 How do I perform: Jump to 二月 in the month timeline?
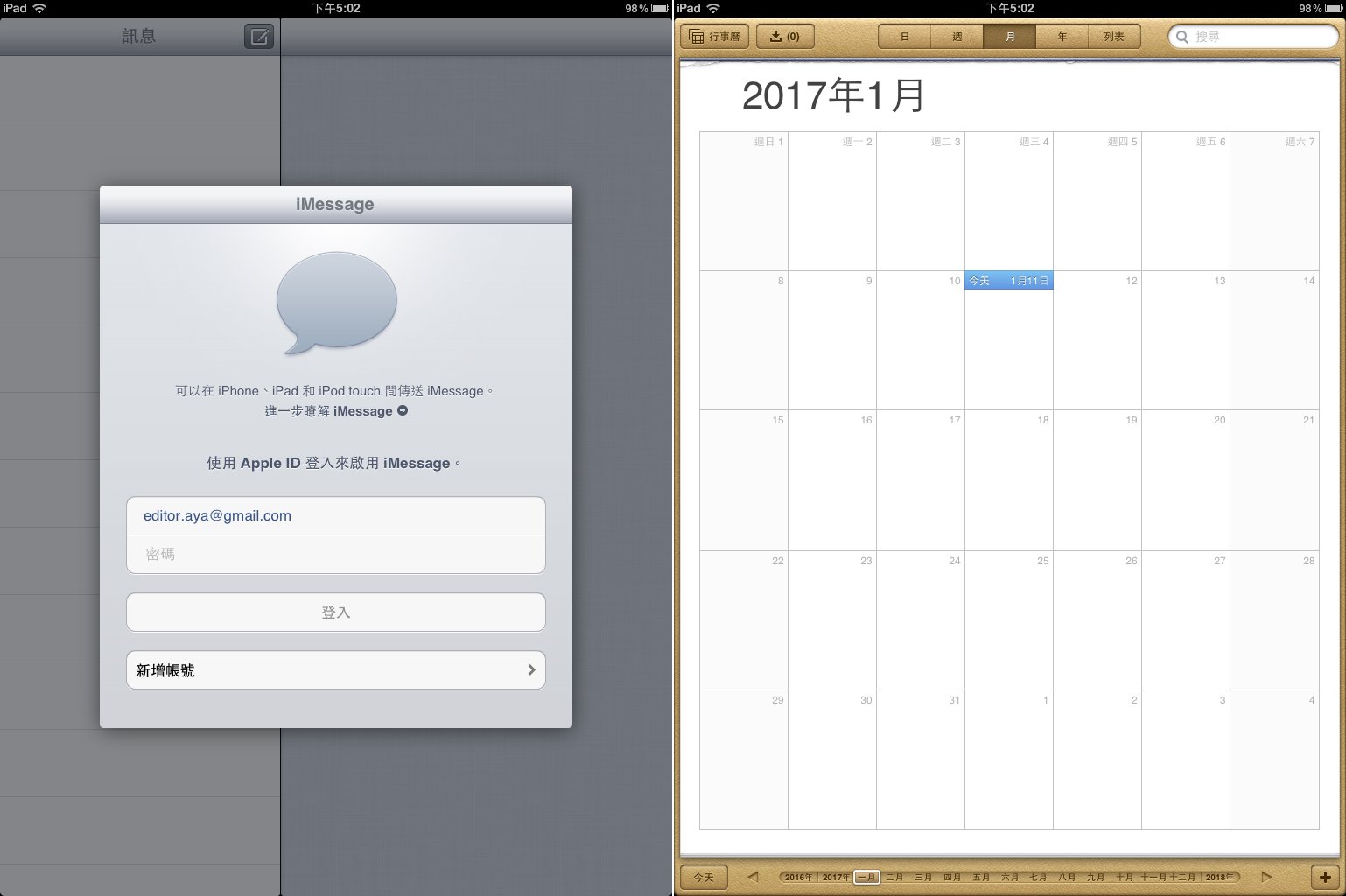point(894,877)
